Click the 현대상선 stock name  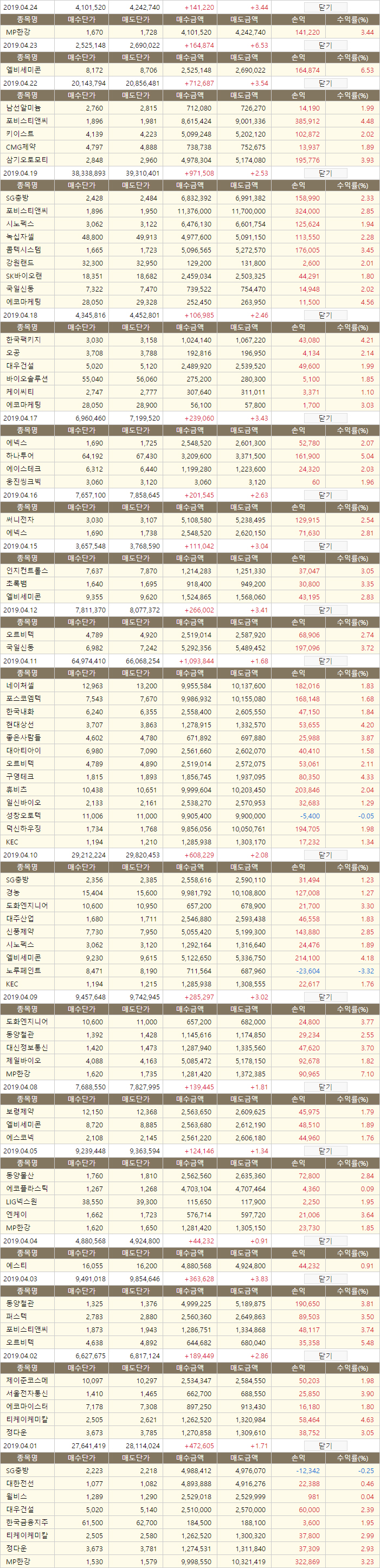[x=20, y=725]
